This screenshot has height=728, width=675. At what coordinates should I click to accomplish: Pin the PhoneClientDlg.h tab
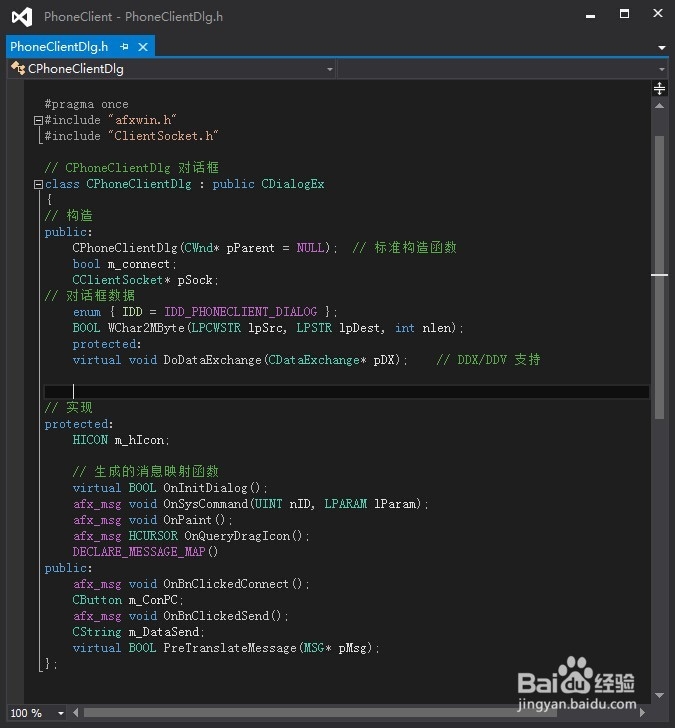tap(124, 47)
